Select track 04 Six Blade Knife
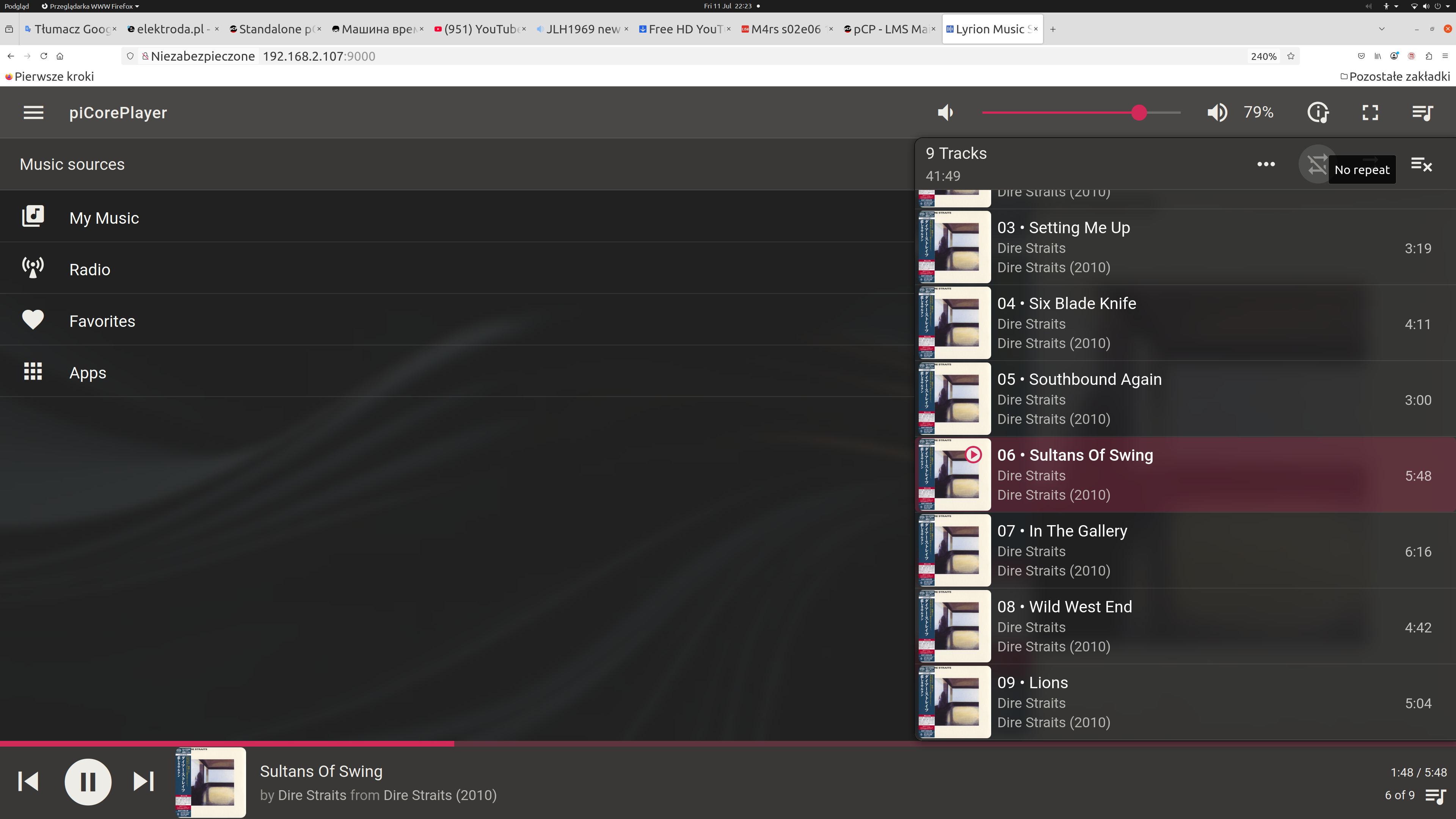This screenshot has height=819, width=1456. point(1185,323)
